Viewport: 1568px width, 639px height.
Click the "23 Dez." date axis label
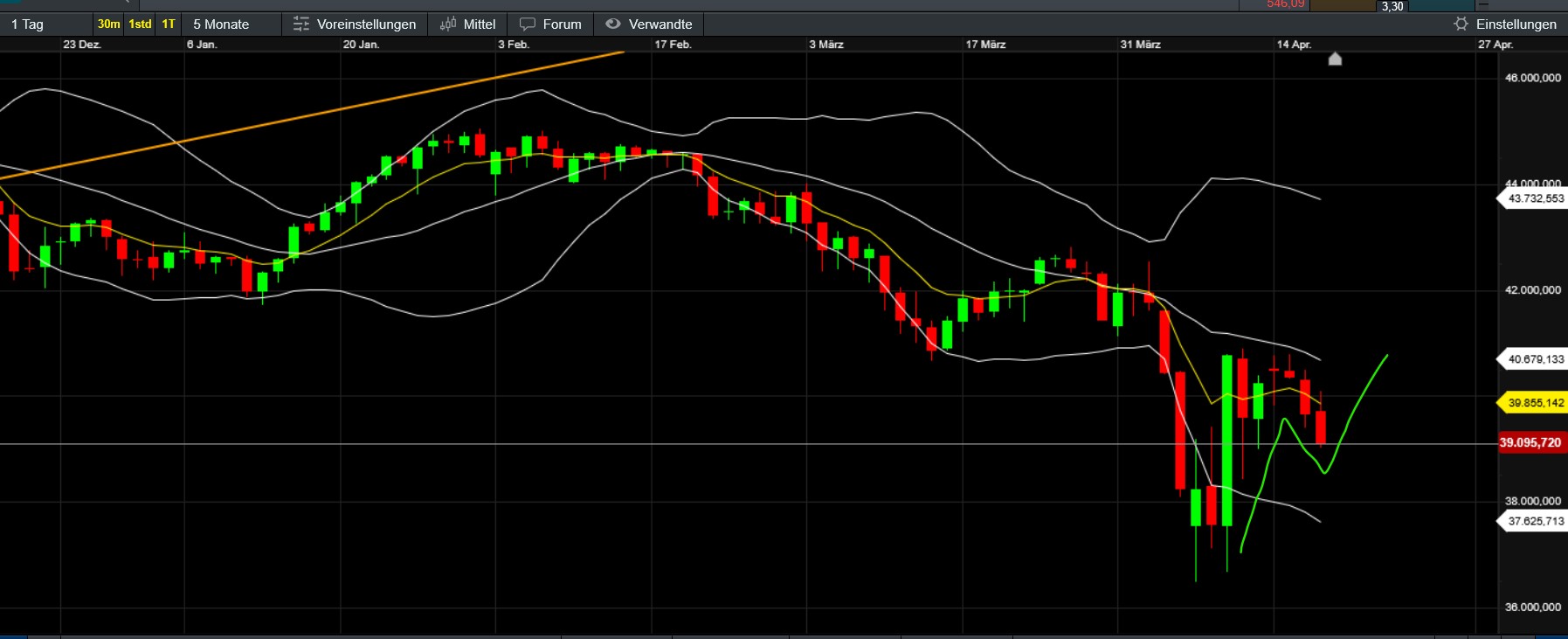tap(82, 45)
